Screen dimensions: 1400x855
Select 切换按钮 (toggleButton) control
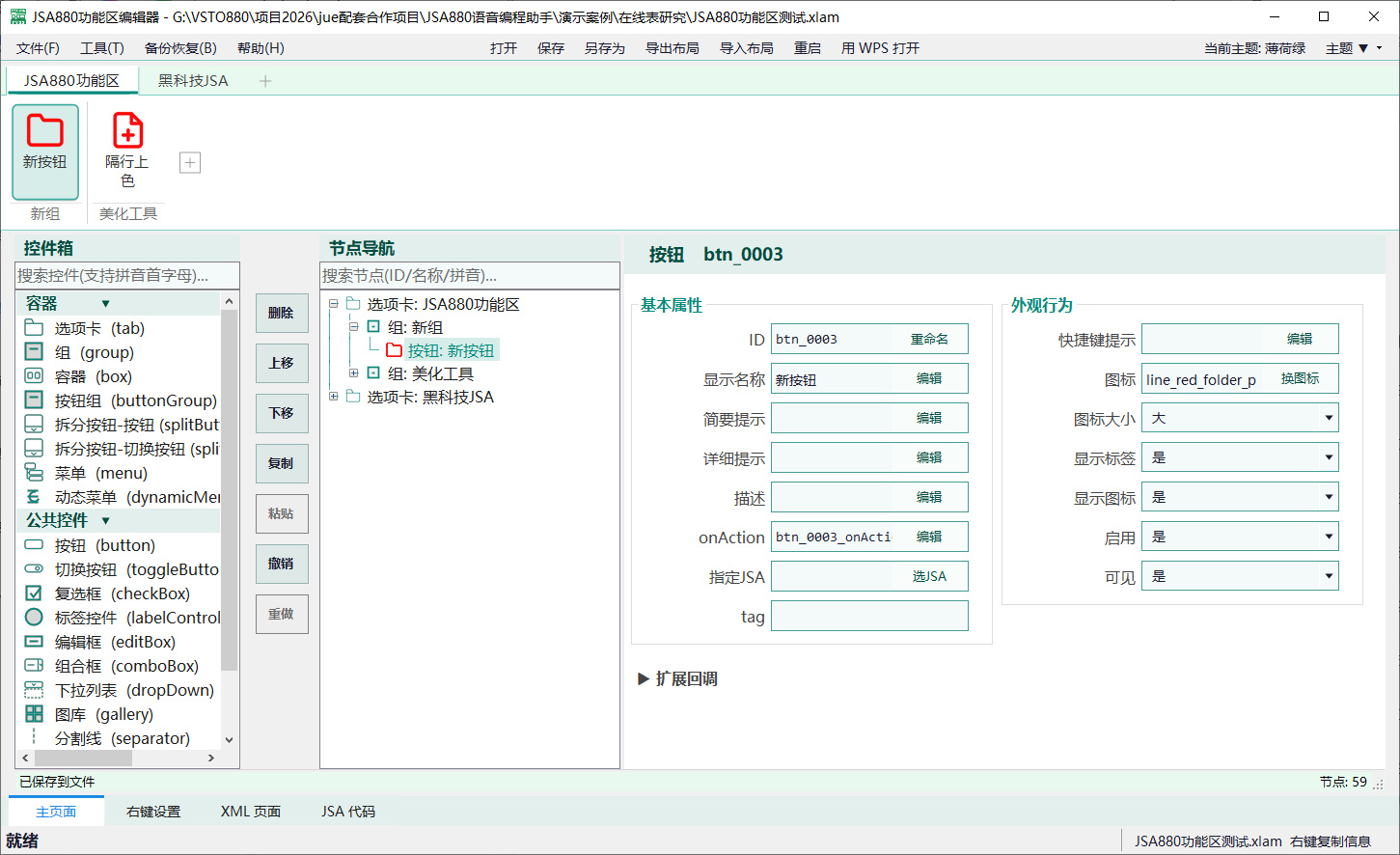point(122,569)
